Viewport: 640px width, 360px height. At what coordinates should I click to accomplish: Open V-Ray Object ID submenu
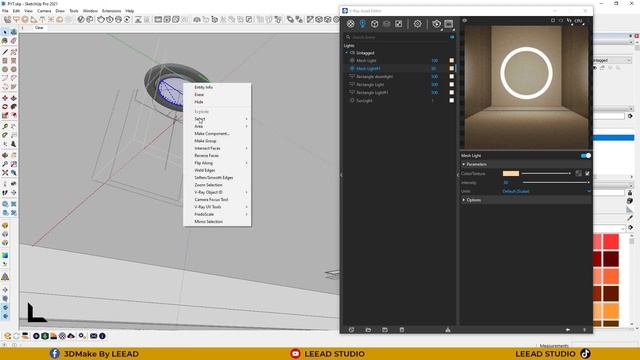(x=217, y=192)
